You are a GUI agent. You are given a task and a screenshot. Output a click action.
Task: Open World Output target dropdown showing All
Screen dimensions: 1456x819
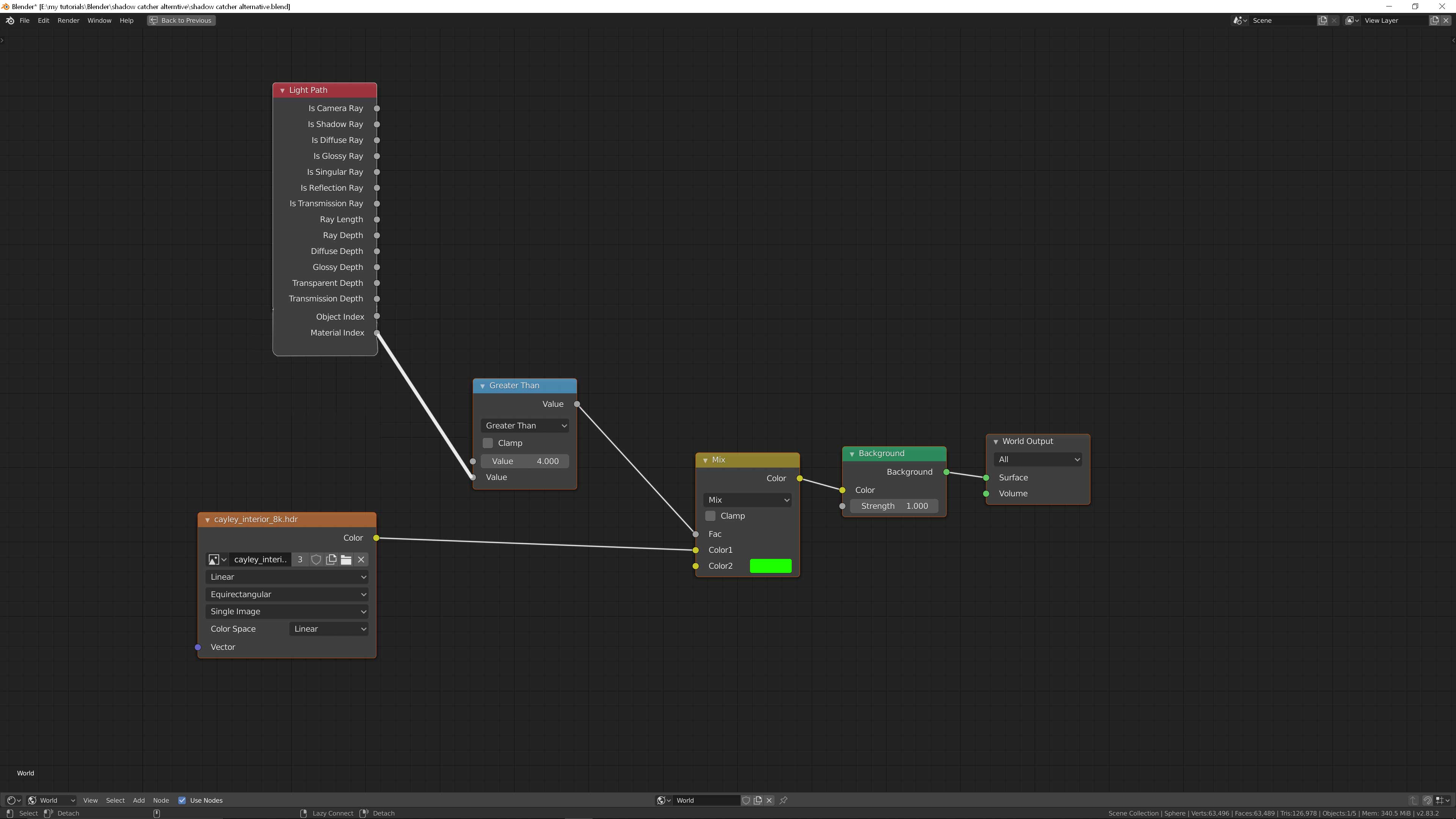[x=1038, y=460]
